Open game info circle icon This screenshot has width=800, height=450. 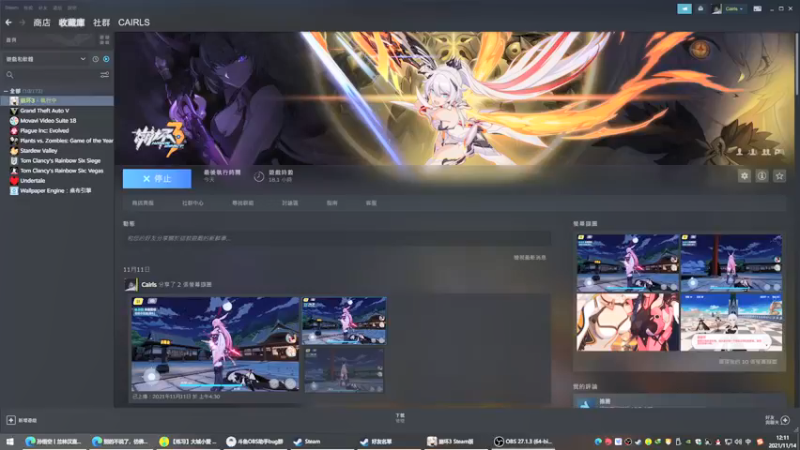(x=762, y=176)
